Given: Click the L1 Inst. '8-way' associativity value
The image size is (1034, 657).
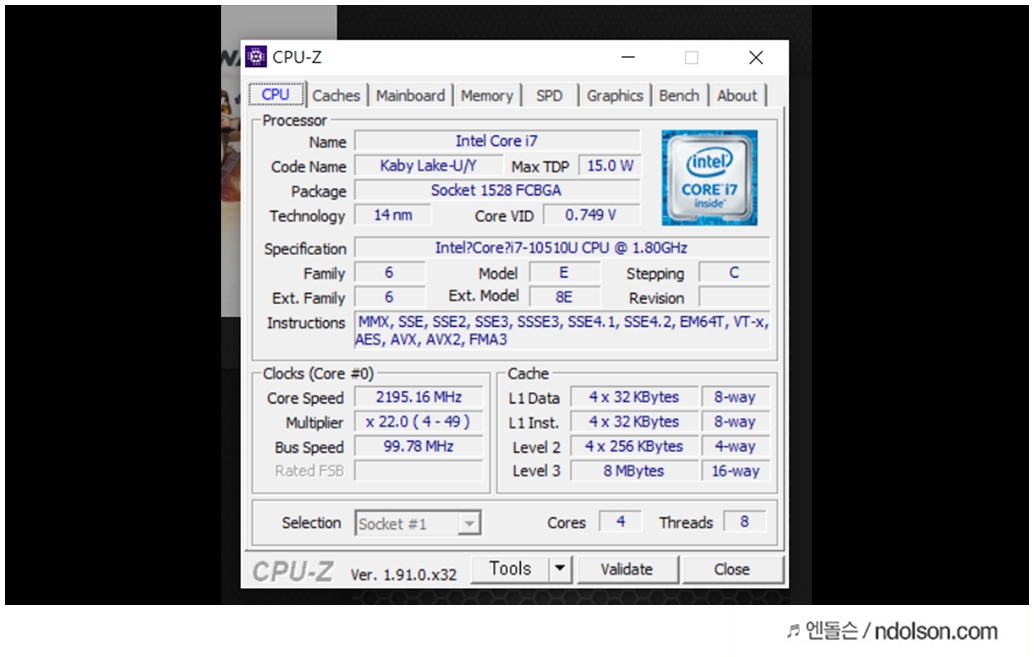Looking at the screenshot, I should (735, 422).
